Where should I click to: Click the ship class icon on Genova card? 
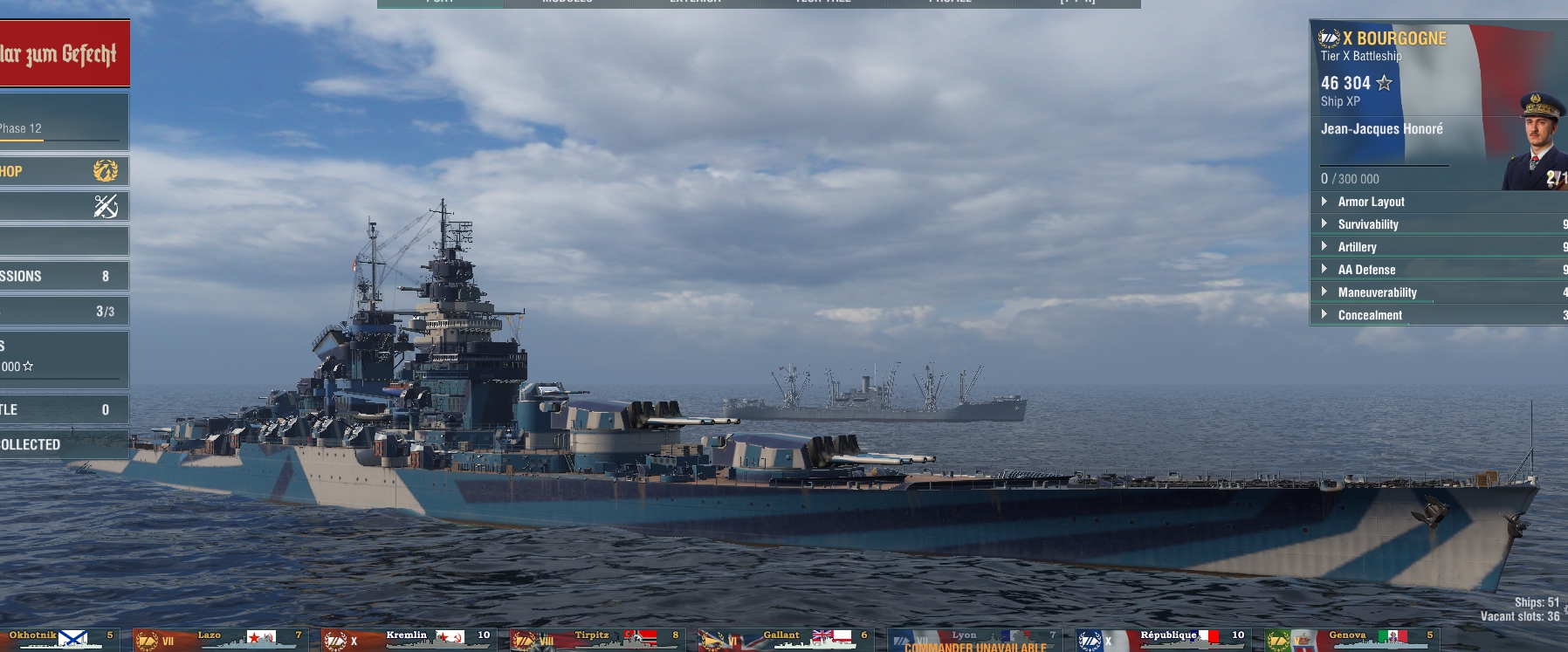click(1278, 642)
